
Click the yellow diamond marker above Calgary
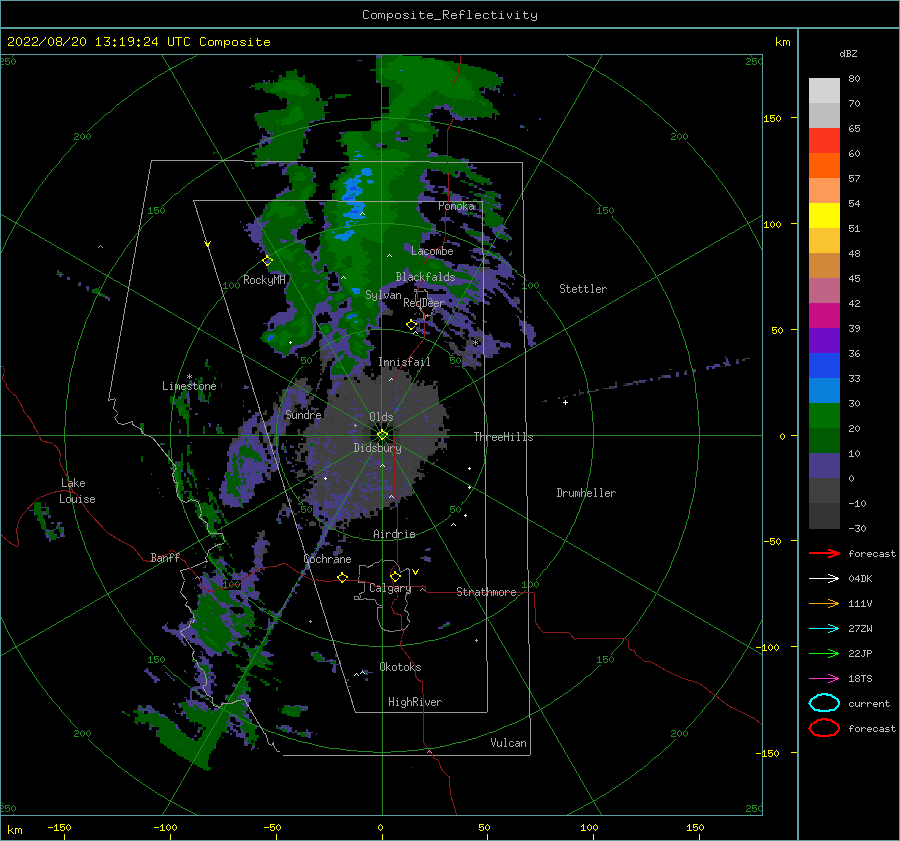click(395, 576)
